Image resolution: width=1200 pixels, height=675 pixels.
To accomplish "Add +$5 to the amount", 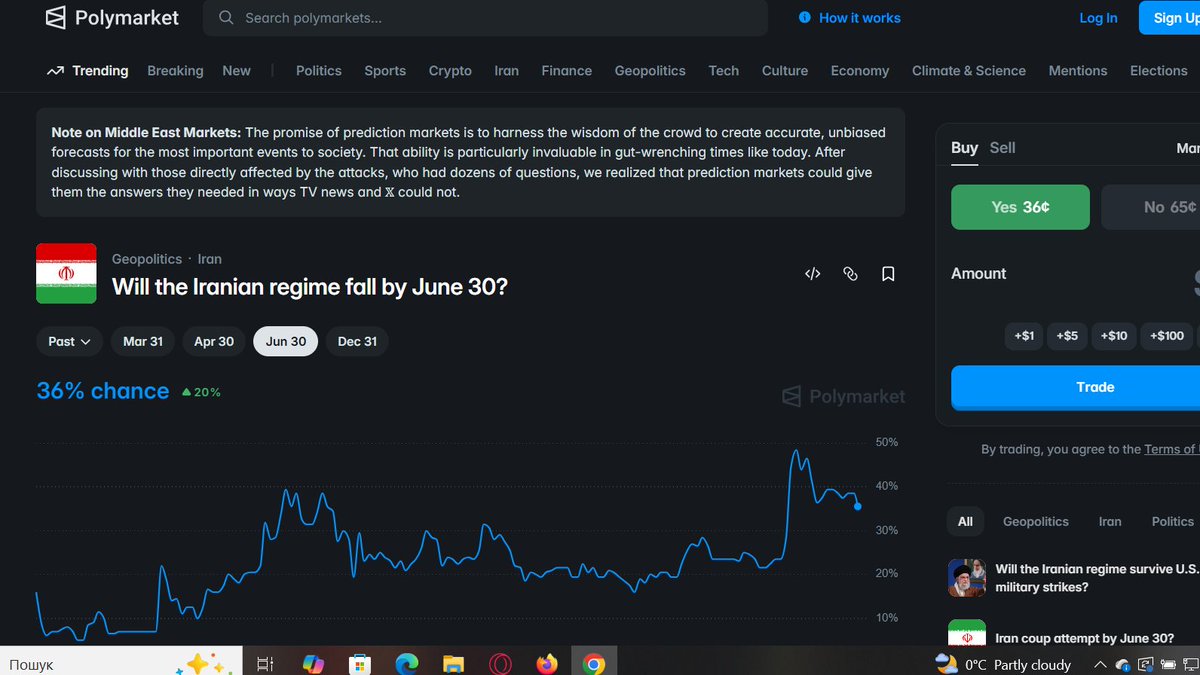I will click(1067, 336).
